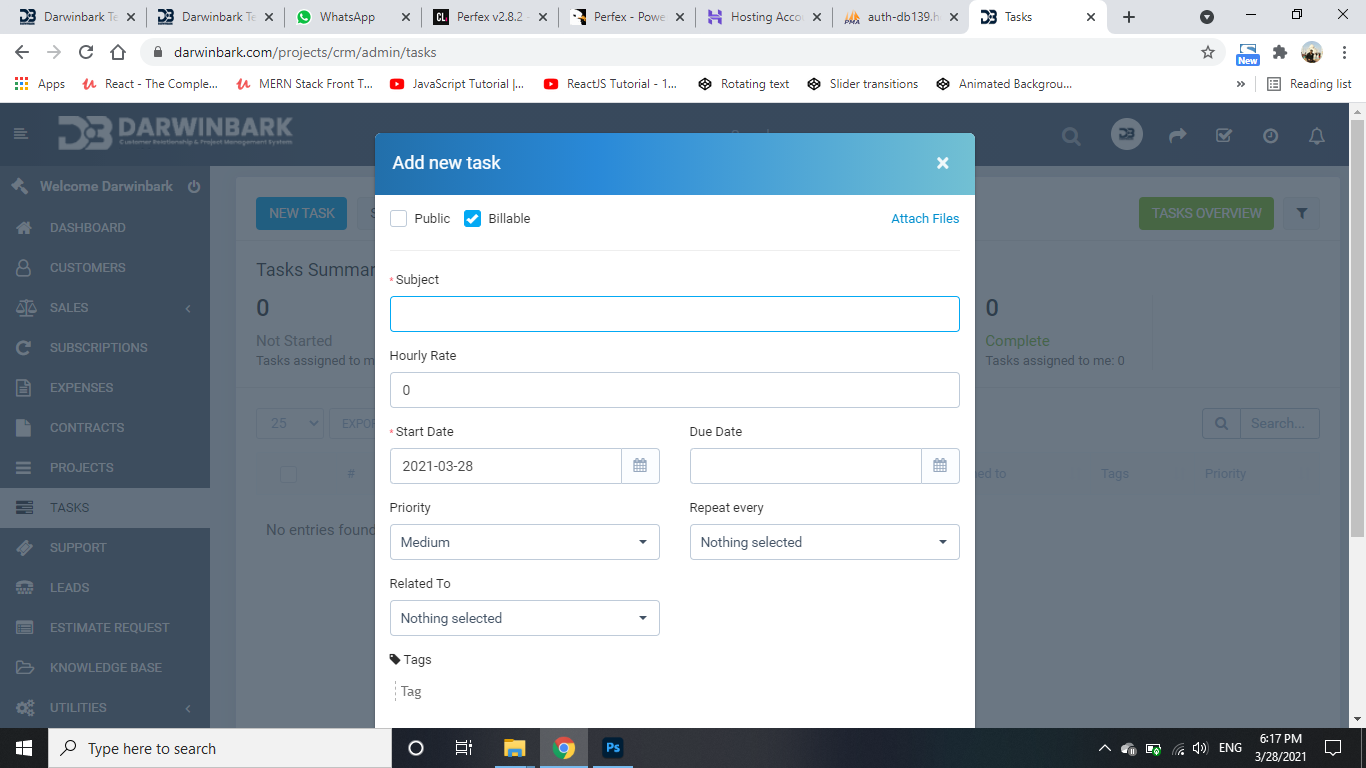Open the Photoshop icon in taskbar
Screen dimensions: 1366x768
pos(613,748)
